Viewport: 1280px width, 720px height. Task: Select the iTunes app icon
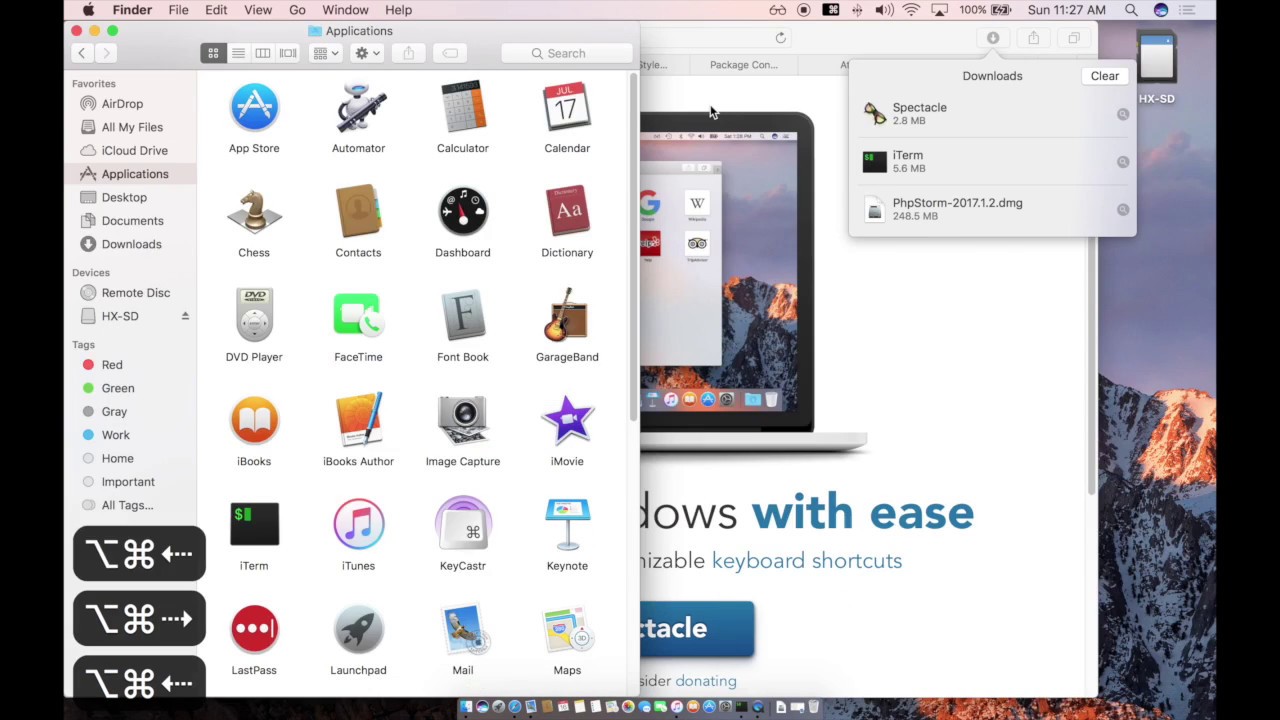pos(358,525)
